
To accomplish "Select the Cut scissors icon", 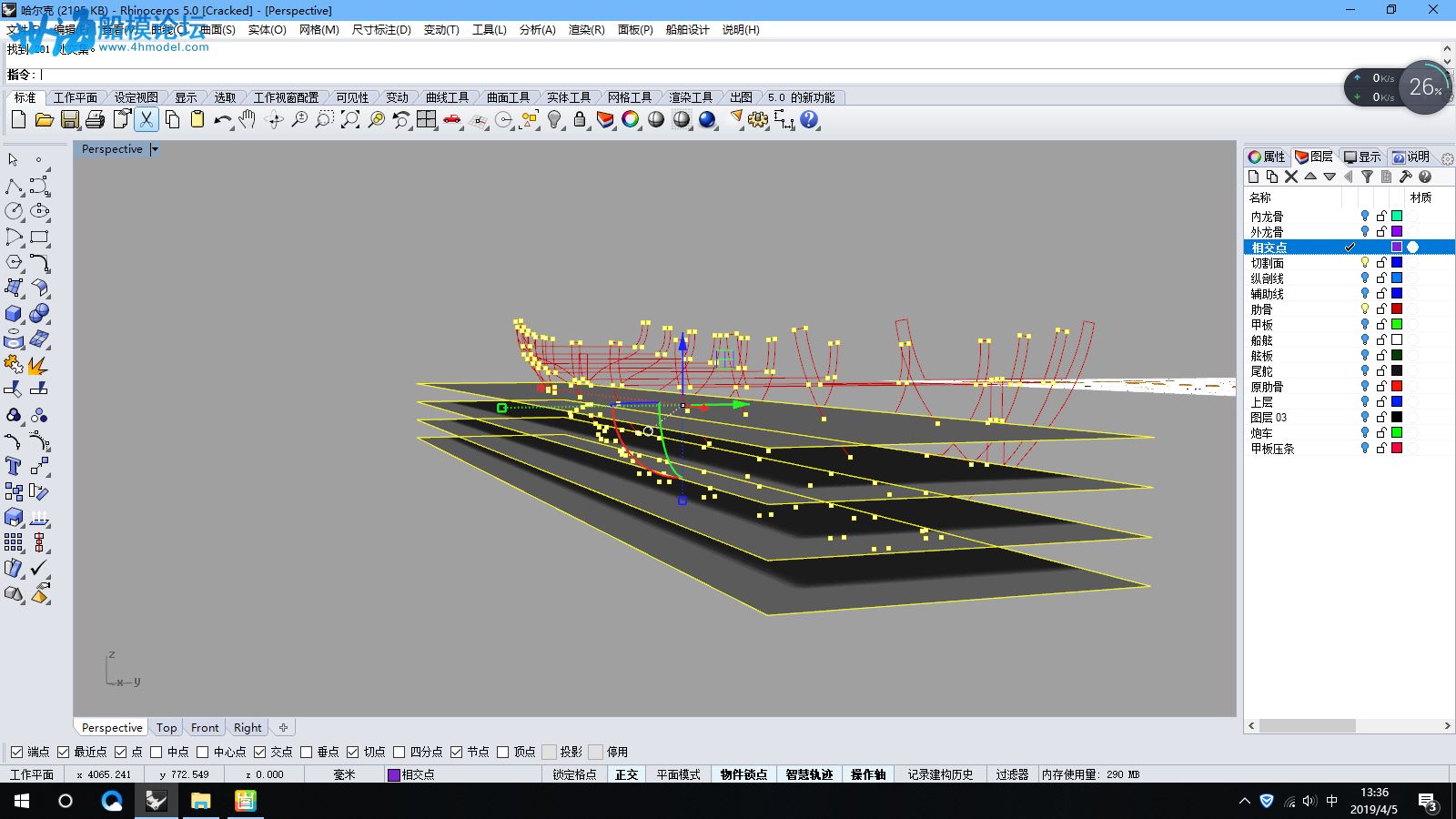I will point(147,119).
